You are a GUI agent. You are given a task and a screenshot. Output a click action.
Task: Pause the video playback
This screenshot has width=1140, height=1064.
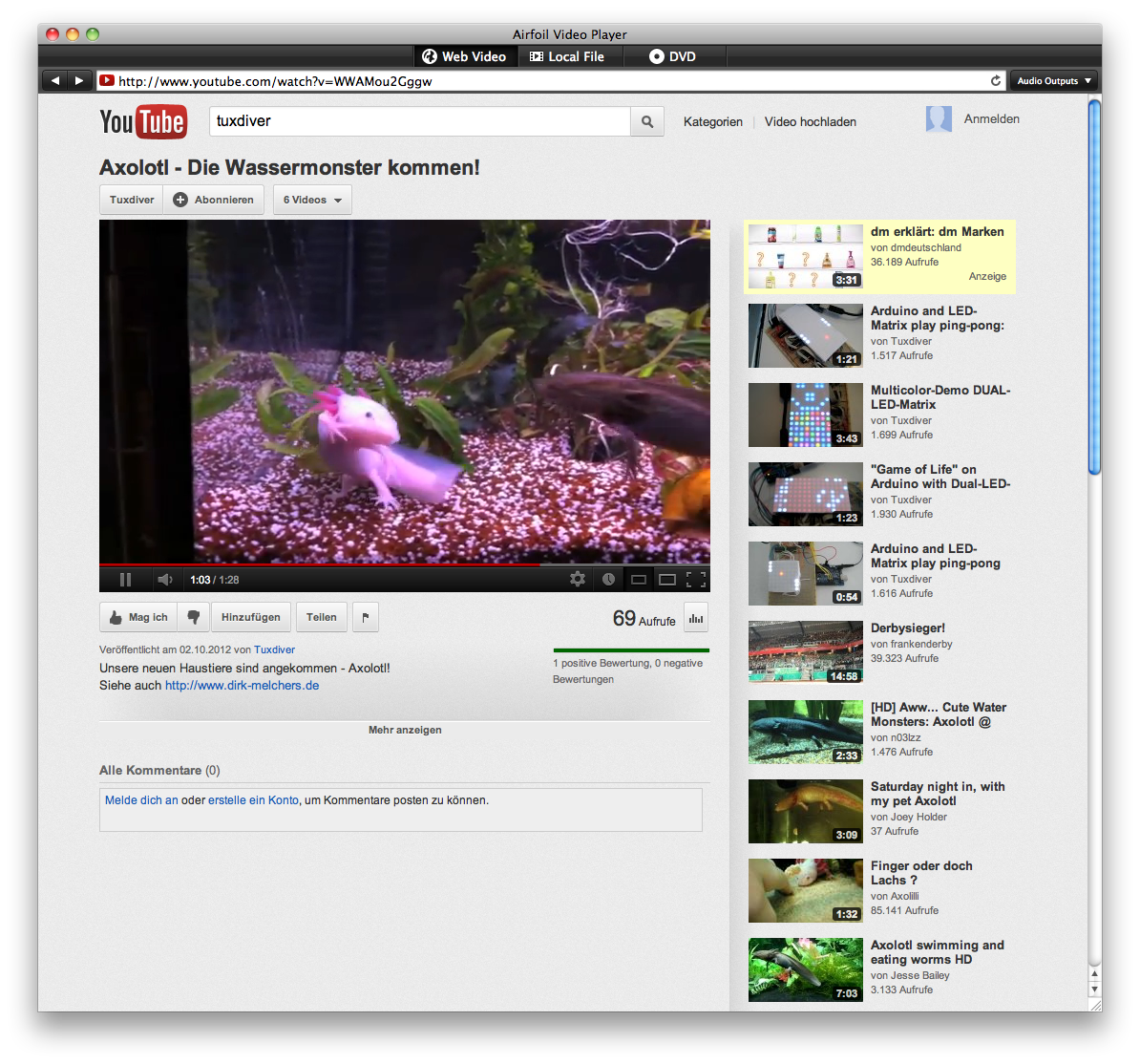(x=125, y=580)
